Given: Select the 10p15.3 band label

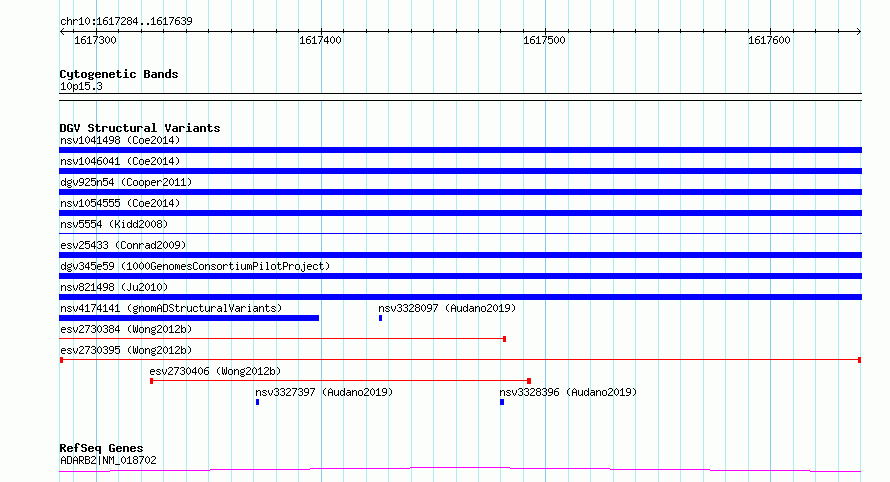Looking at the screenshot, I should click(x=81, y=86).
